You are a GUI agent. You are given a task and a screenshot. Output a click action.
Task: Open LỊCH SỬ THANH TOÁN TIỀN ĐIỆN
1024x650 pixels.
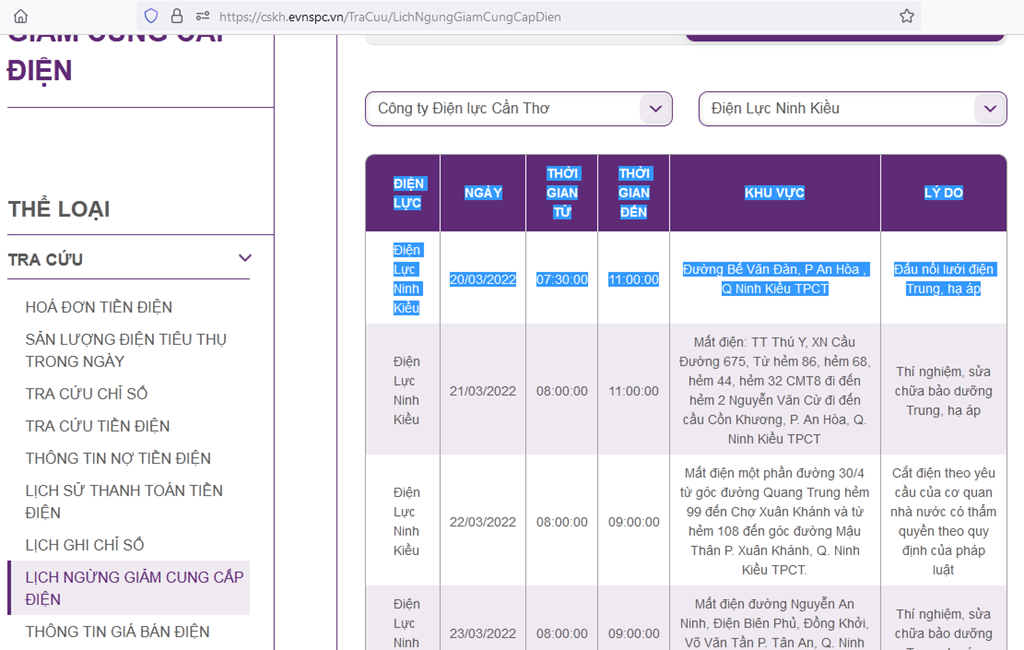(x=124, y=501)
